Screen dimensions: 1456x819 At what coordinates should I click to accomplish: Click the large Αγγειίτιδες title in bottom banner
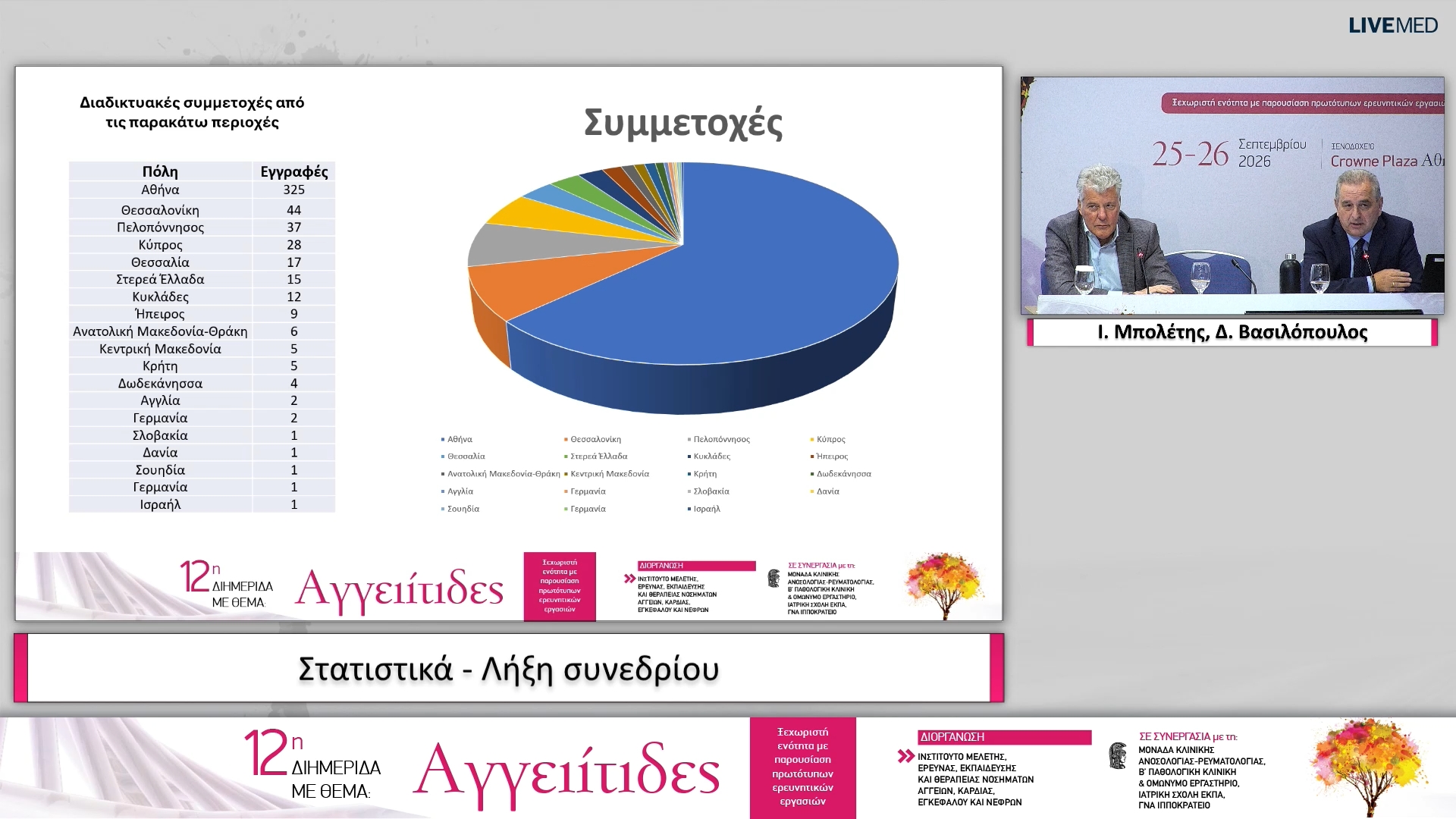point(567,770)
